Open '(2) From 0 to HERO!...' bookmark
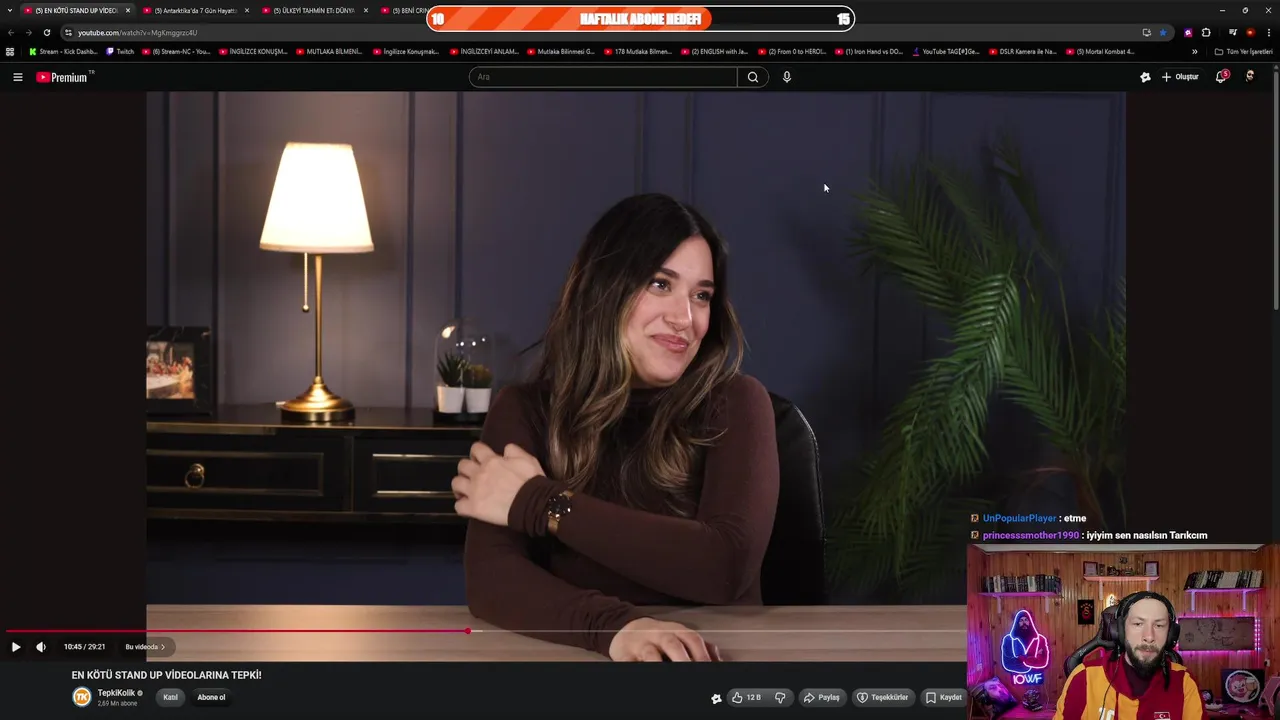Viewport: 1280px width, 720px height. (x=792, y=51)
